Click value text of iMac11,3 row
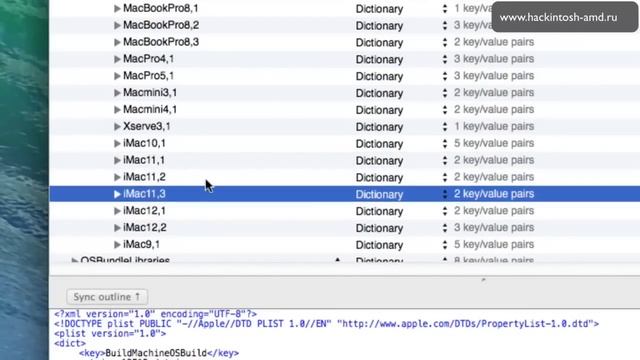The height and width of the screenshot is (360, 640). [x=494, y=194]
